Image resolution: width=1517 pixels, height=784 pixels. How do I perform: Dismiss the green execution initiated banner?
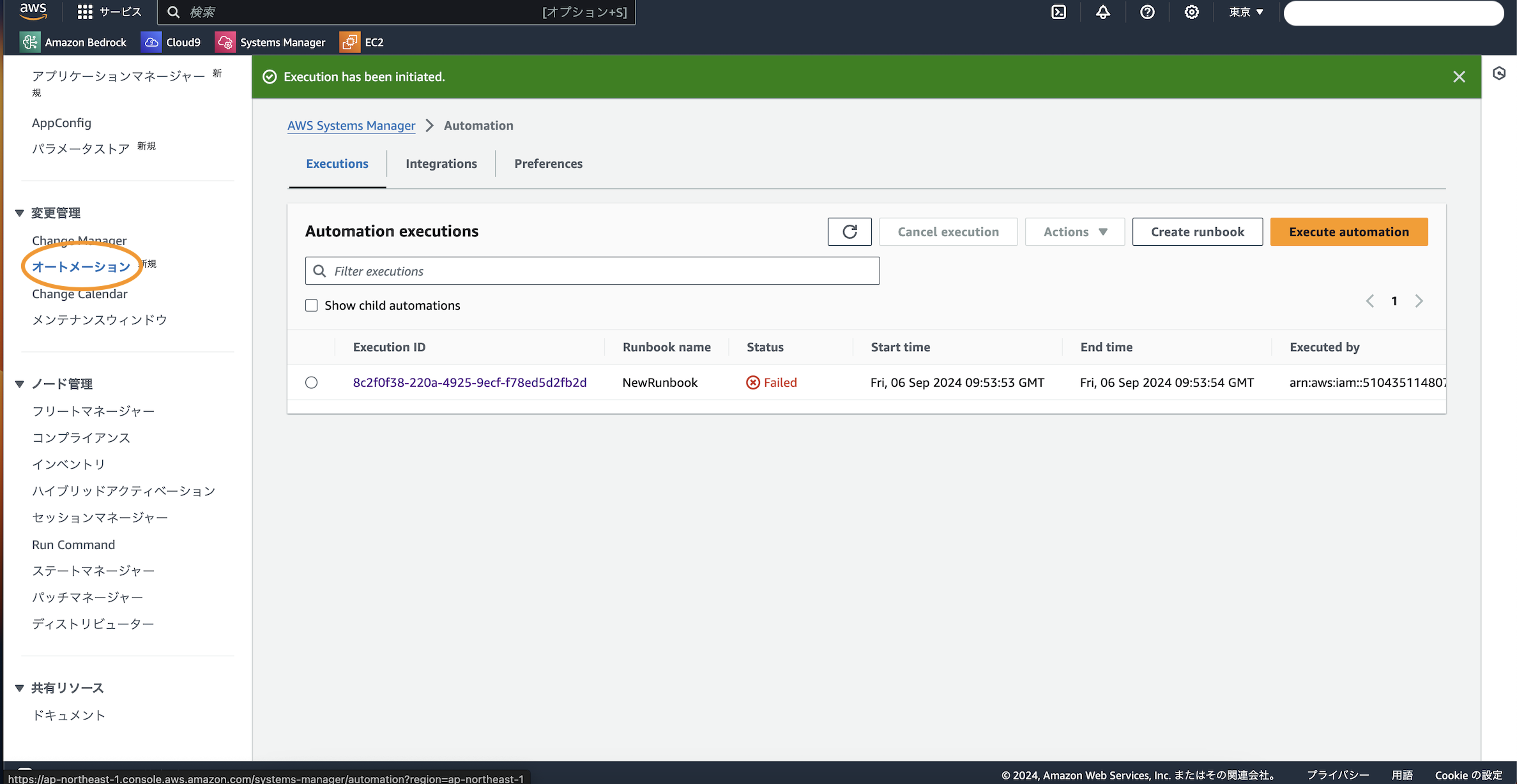click(1459, 76)
